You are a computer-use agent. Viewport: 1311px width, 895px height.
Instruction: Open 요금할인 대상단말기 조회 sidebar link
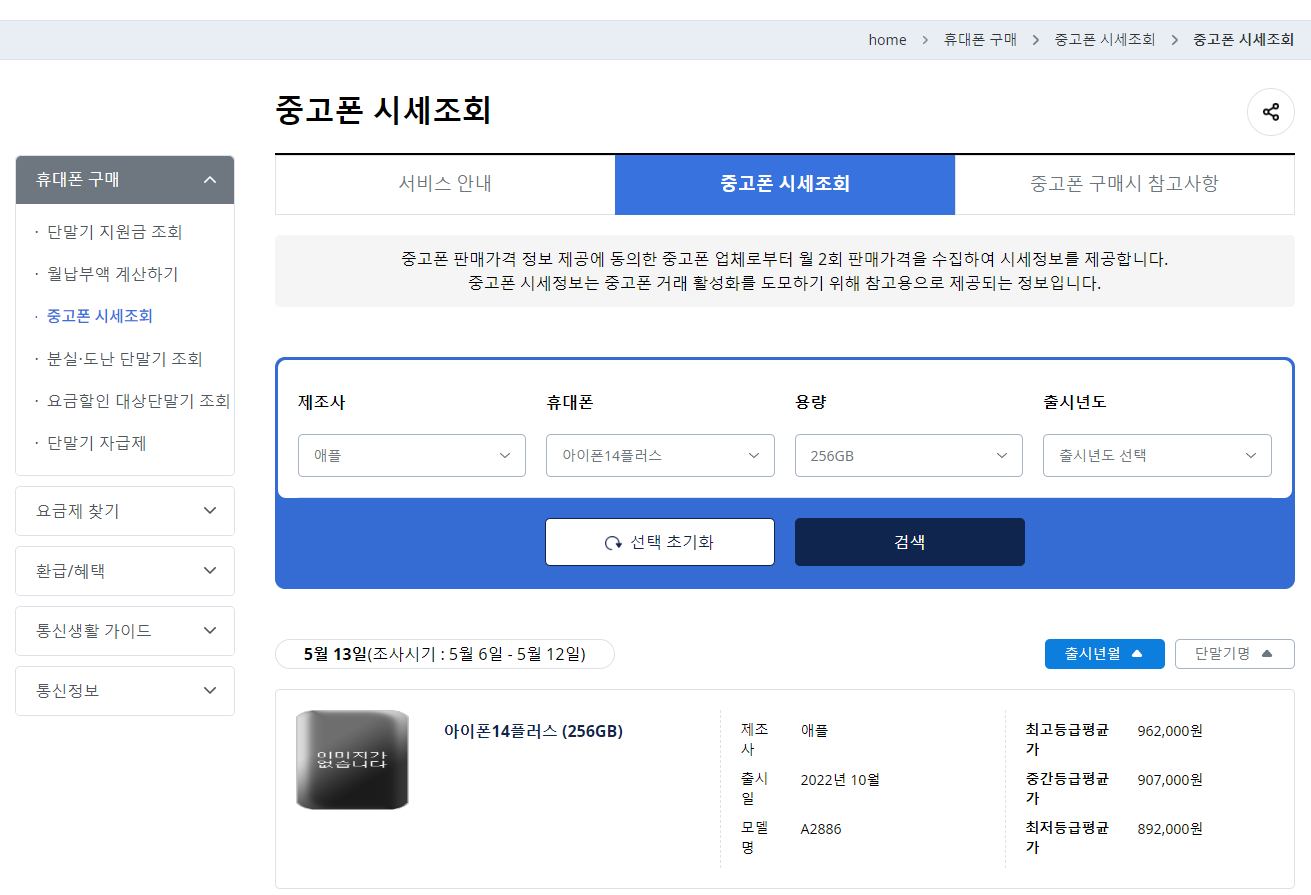click(x=138, y=401)
